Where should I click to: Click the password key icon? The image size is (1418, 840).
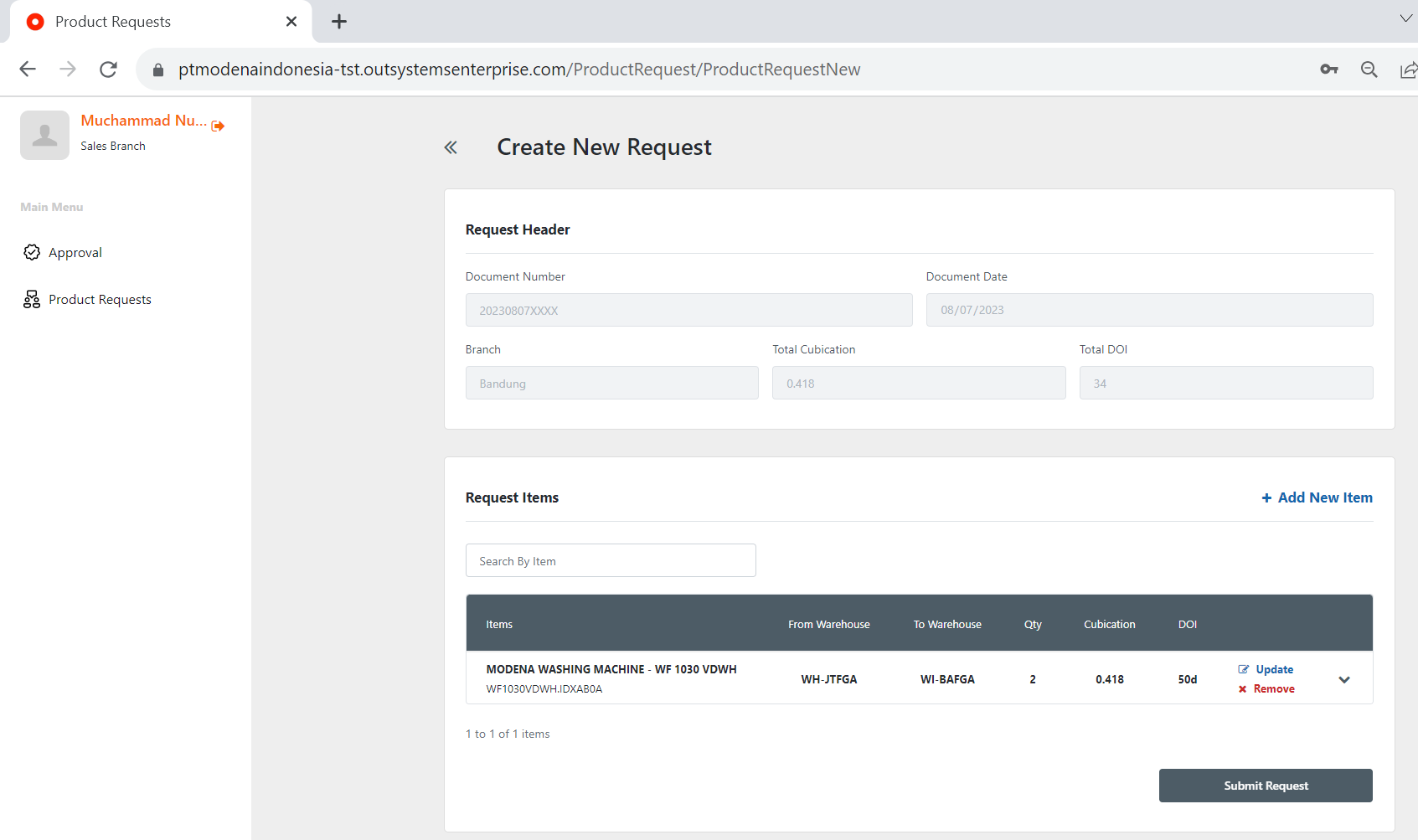tap(1328, 70)
